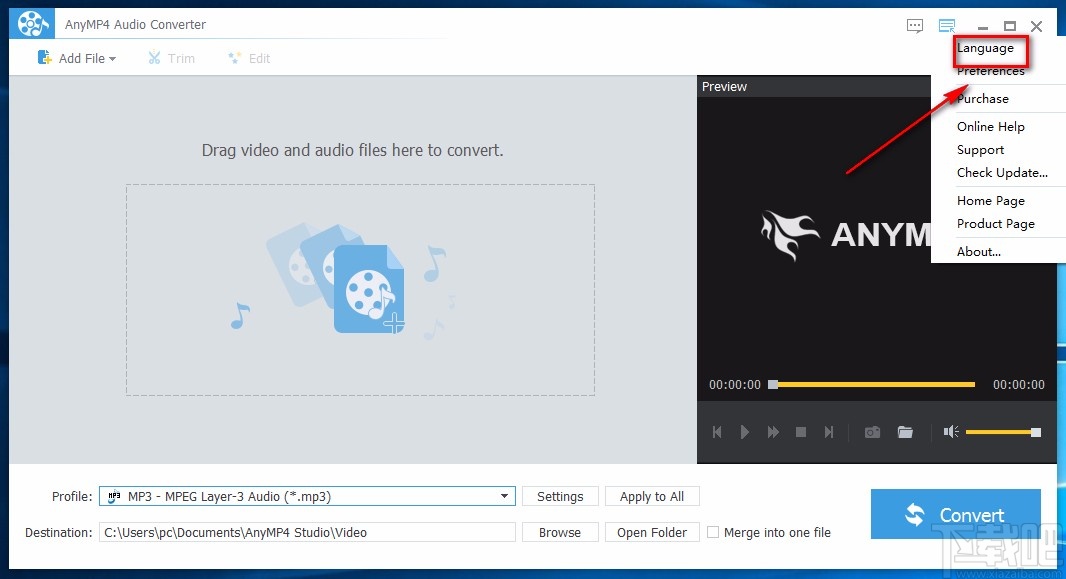Open the Edit tool
Screen dimensions: 1066x579
pos(249,58)
